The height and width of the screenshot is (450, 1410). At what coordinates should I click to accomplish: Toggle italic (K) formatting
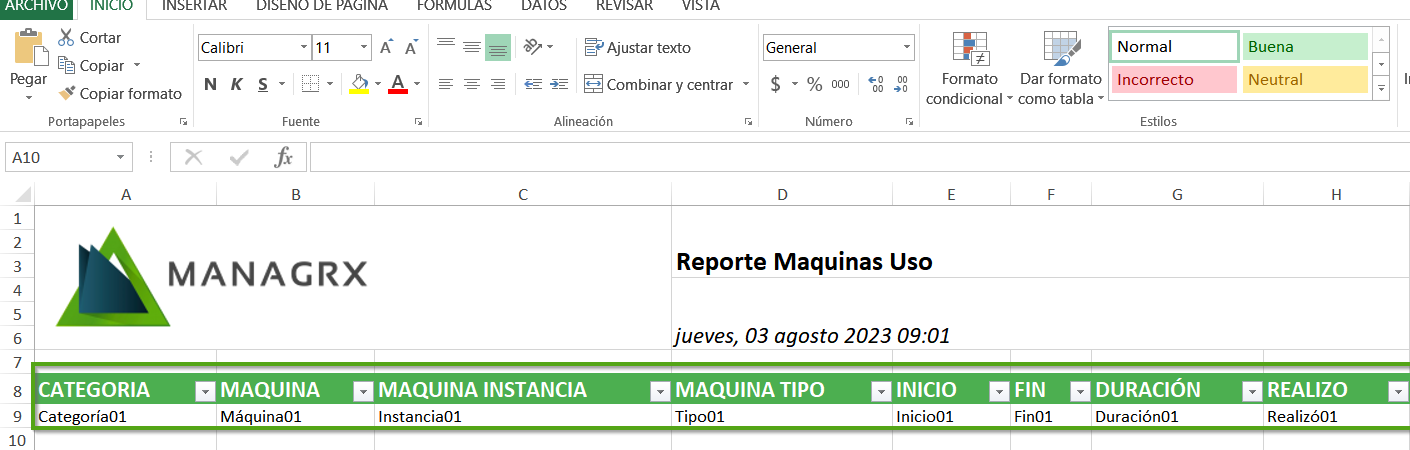point(236,84)
